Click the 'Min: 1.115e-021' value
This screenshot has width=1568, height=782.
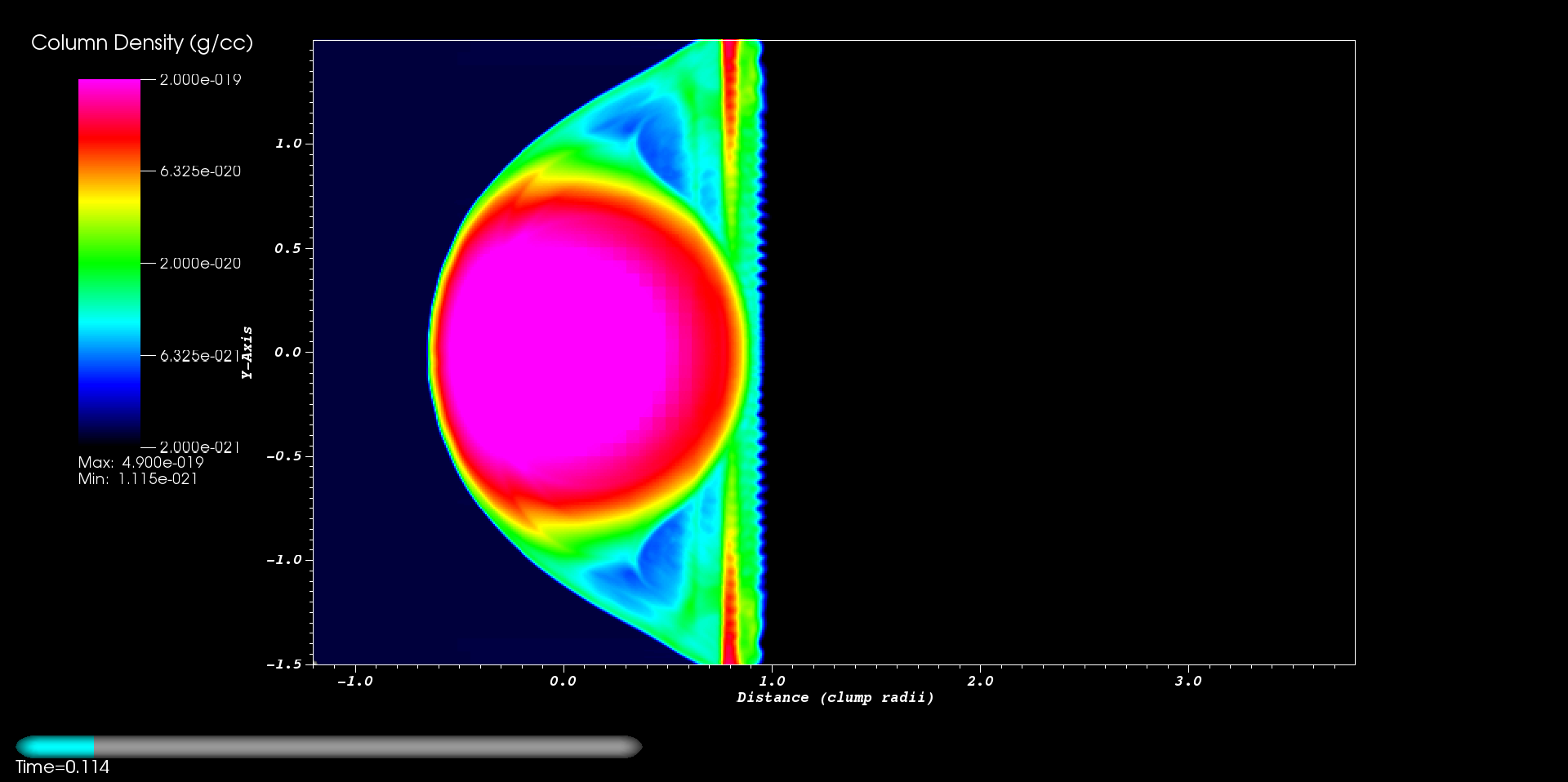click(138, 479)
